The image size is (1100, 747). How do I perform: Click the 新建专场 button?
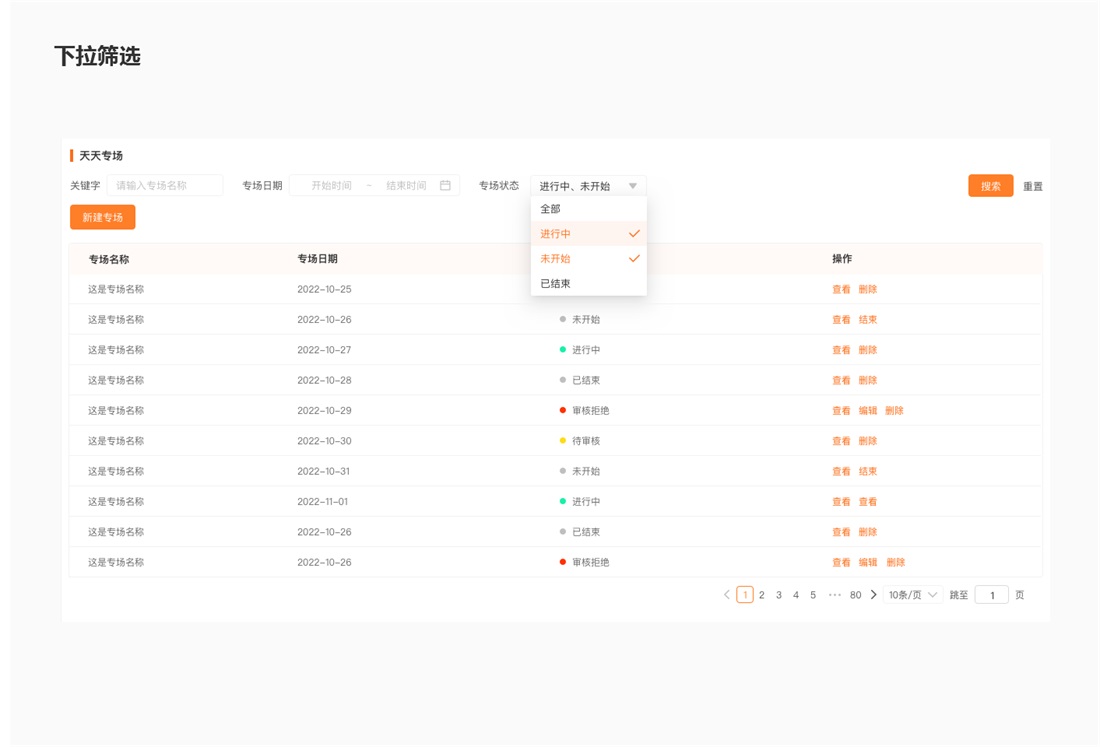tap(102, 217)
